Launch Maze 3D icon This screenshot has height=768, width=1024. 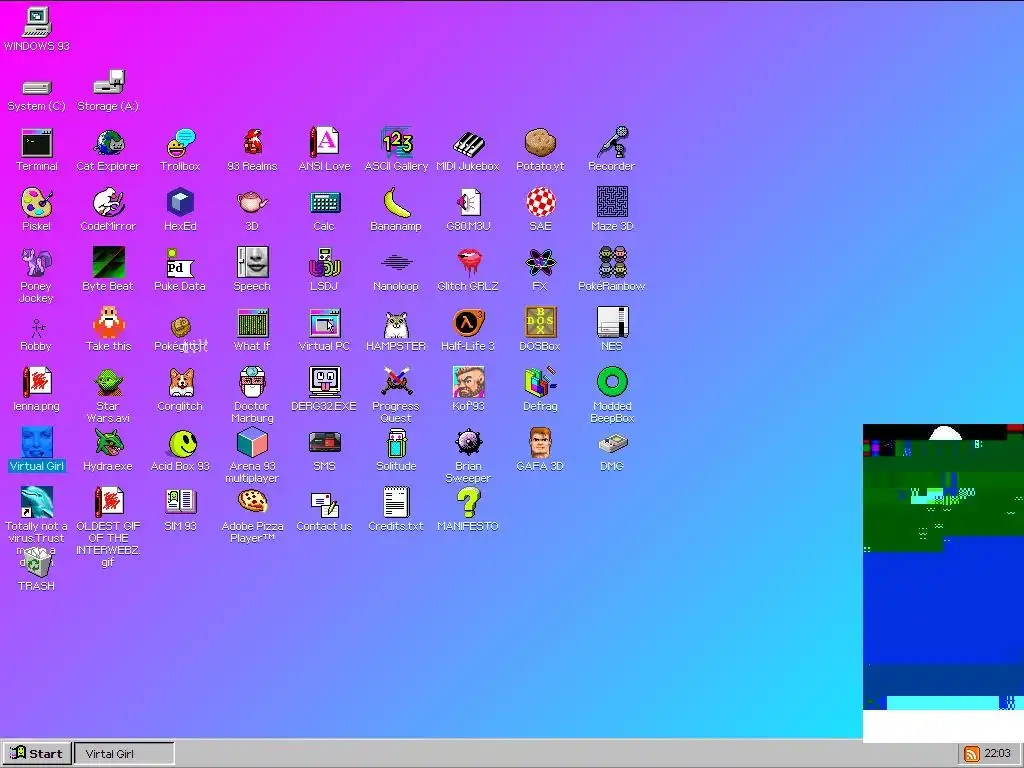pyautogui.click(x=612, y=203)
